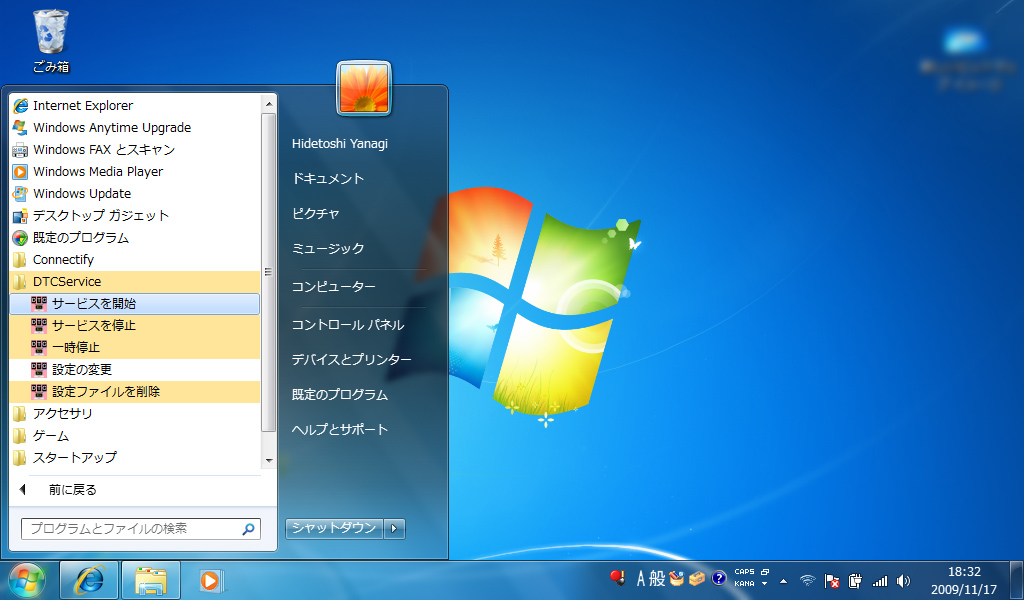Open Windows Media Player via its taskbar icon

210,579
